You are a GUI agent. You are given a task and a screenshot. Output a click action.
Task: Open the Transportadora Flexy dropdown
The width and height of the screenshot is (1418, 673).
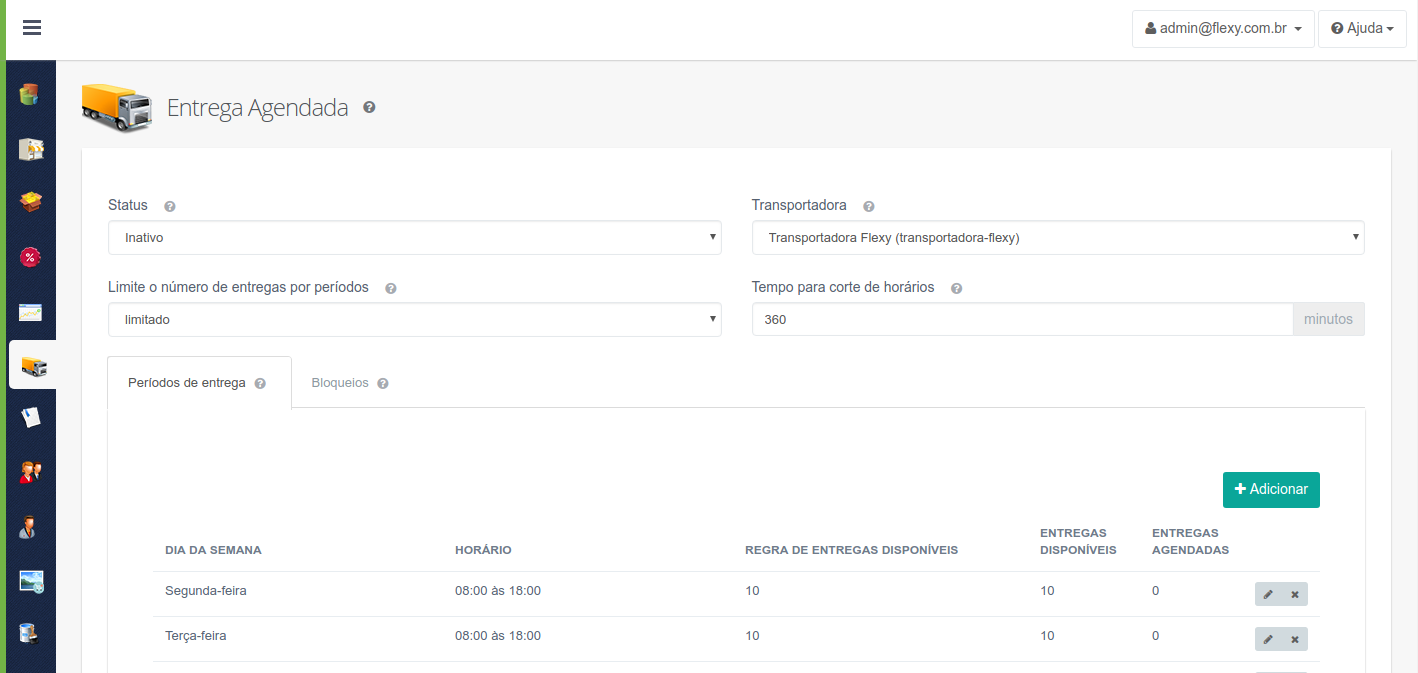pyautogui.click(x=1058, y=238)
